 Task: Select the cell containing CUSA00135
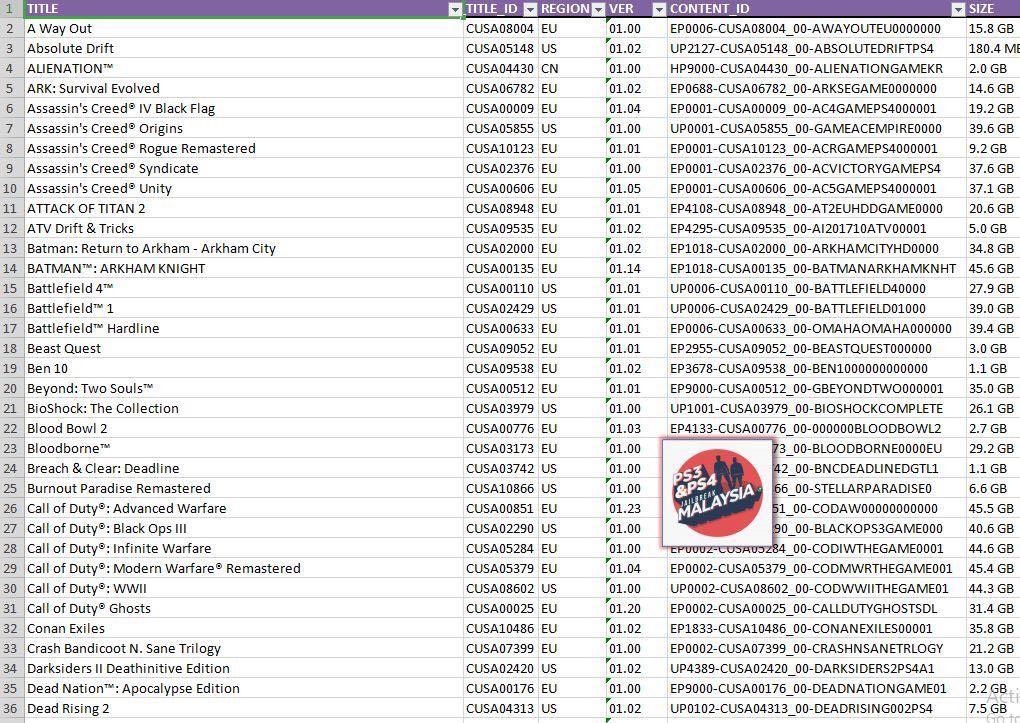[500, 268]
